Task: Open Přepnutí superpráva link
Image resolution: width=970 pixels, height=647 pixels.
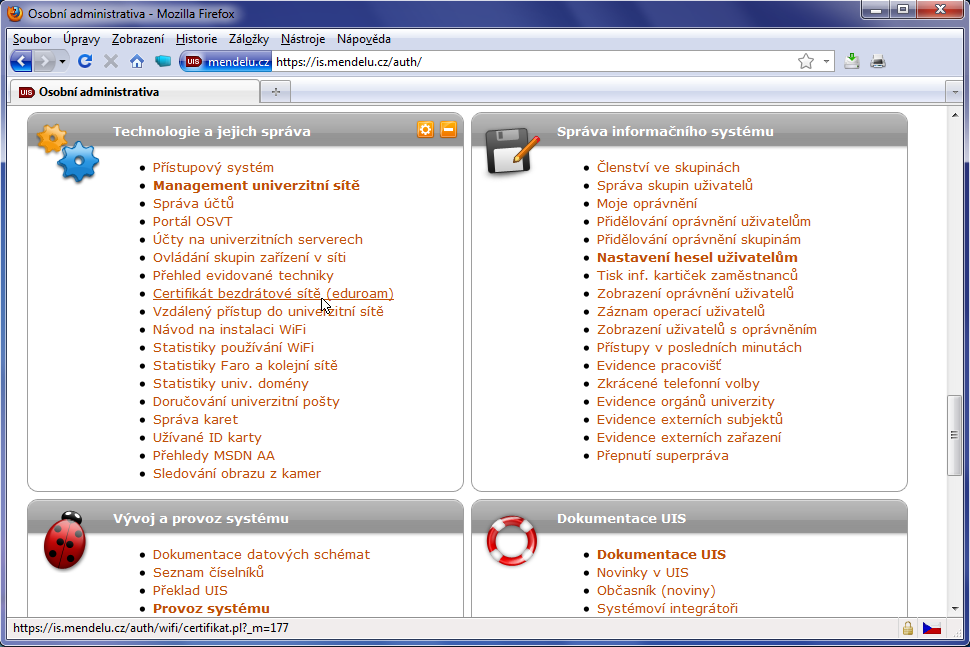Action: coord(663,456)
